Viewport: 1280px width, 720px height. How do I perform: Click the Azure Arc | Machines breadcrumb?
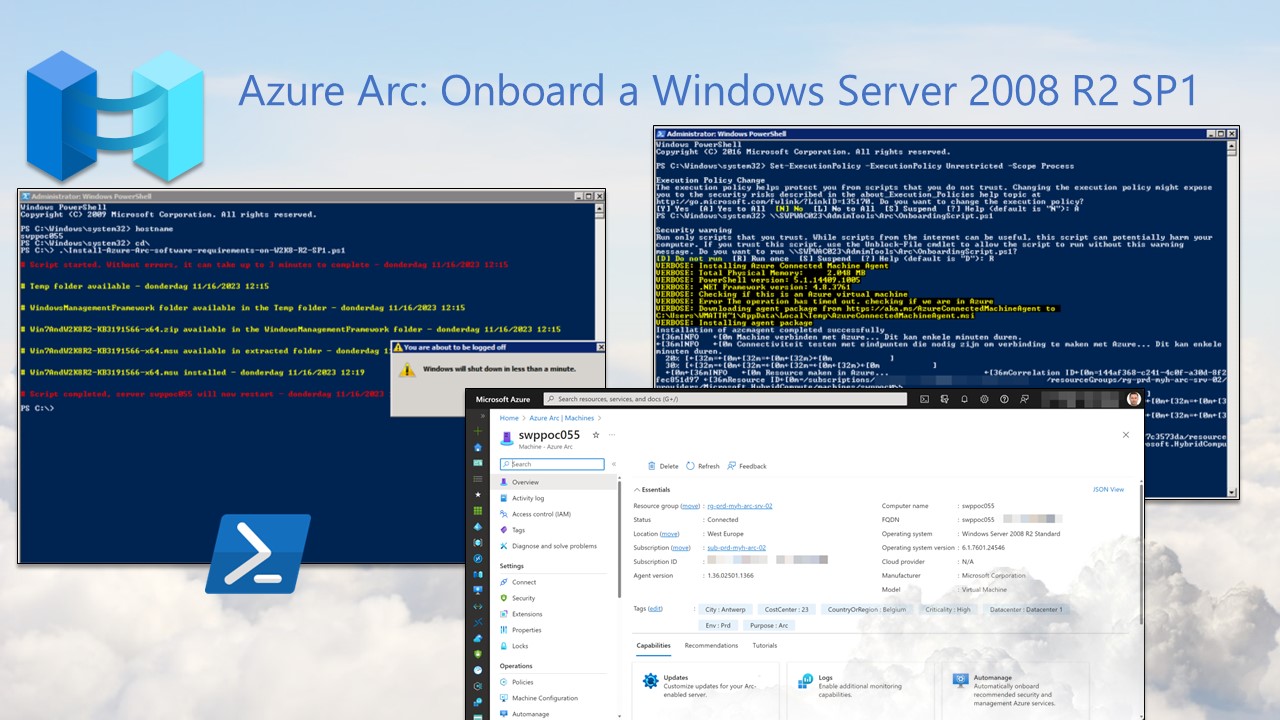(x=562, y=418)
